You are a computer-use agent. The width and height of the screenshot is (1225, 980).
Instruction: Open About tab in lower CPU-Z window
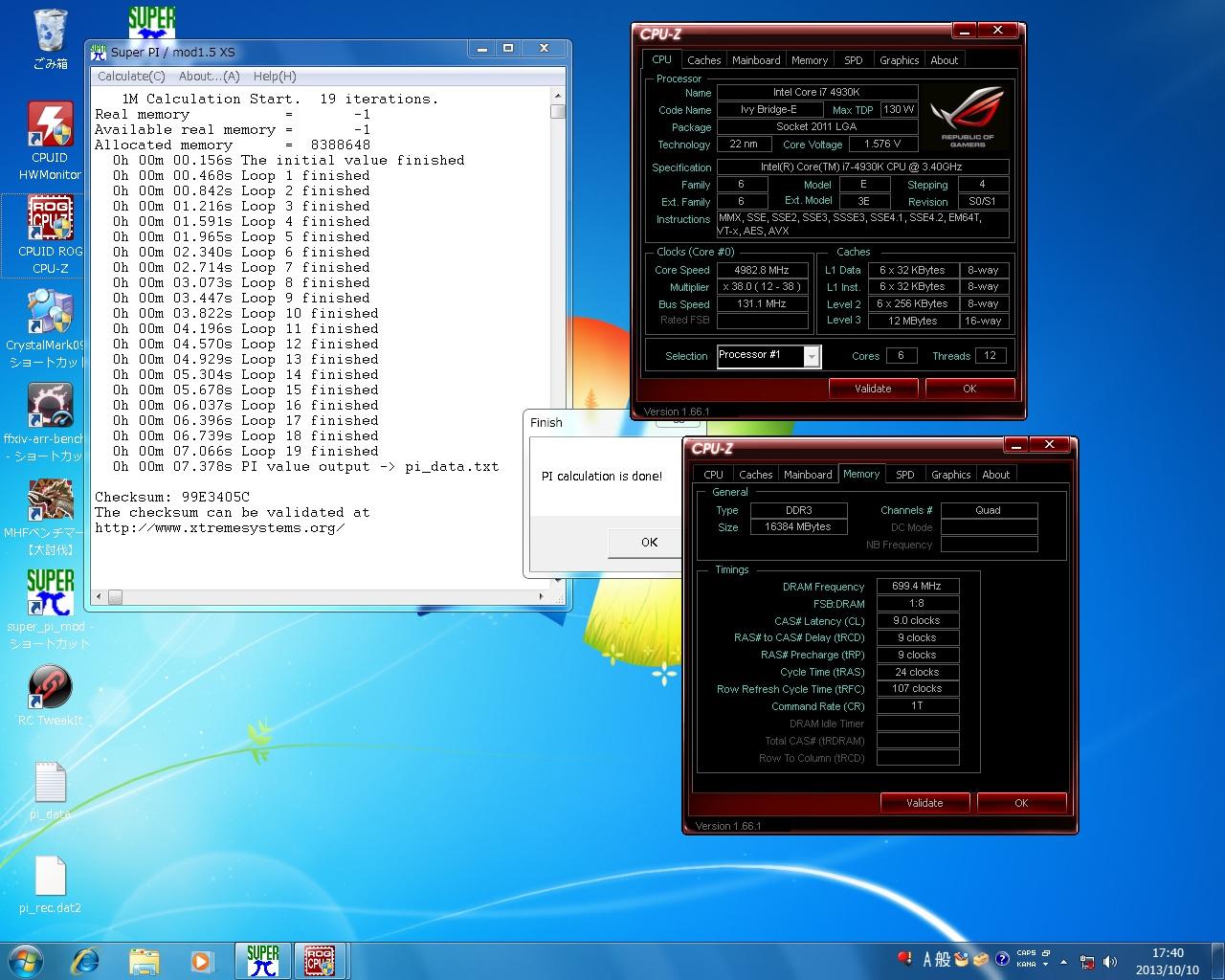(x=996, y=475)
